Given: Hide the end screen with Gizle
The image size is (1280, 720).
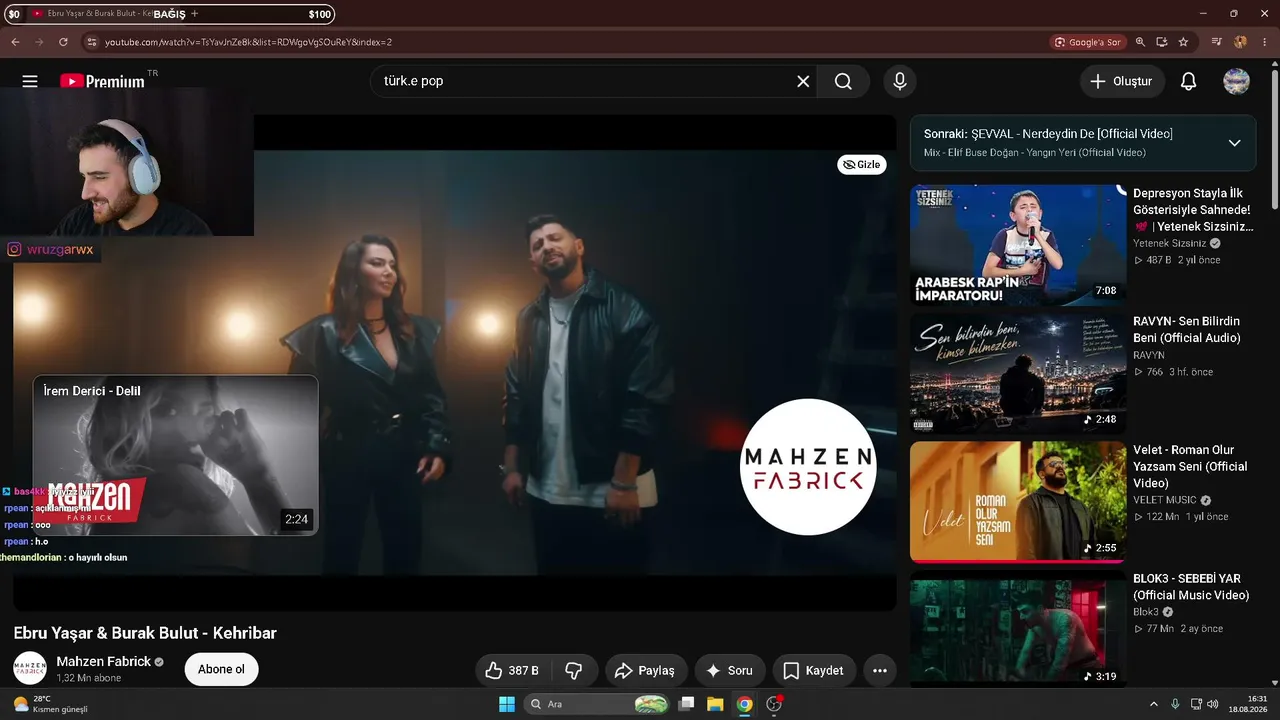Looking at the screenshot, I should (x=862, y=164).
